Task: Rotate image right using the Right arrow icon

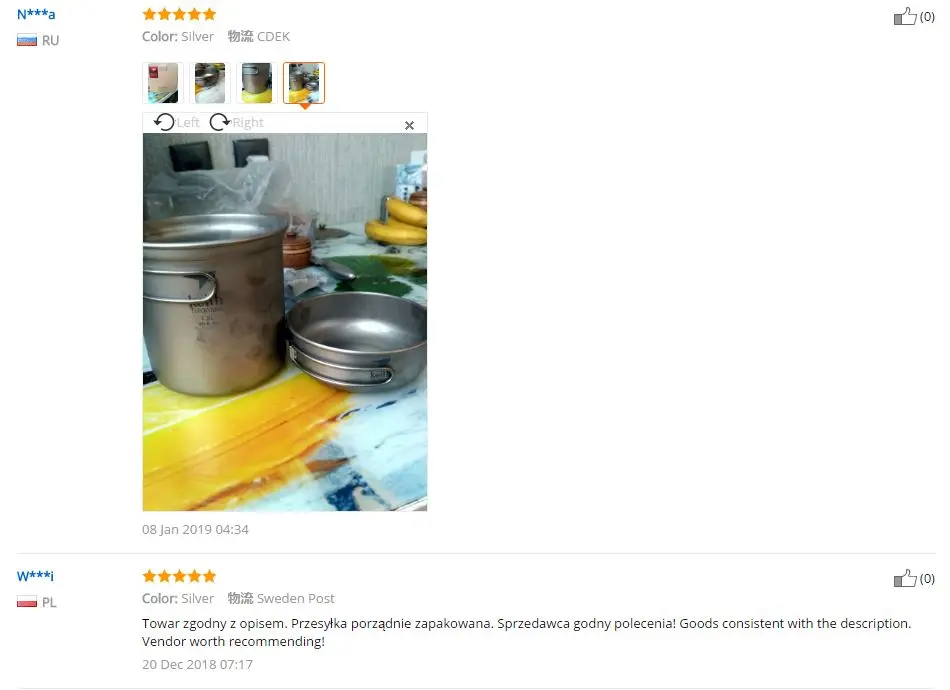Action: click(219, 122)
